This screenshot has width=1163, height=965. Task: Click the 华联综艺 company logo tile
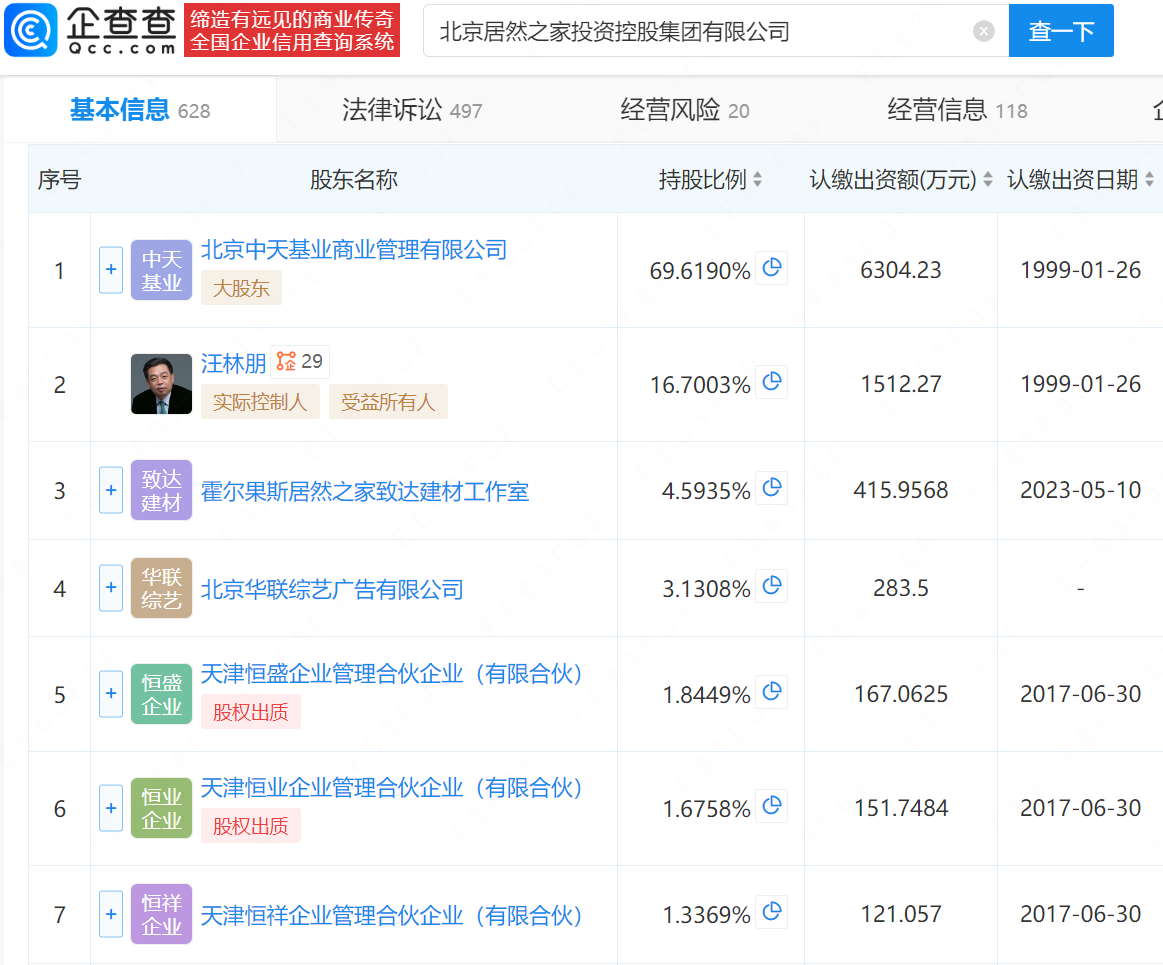tap(162, 588)
